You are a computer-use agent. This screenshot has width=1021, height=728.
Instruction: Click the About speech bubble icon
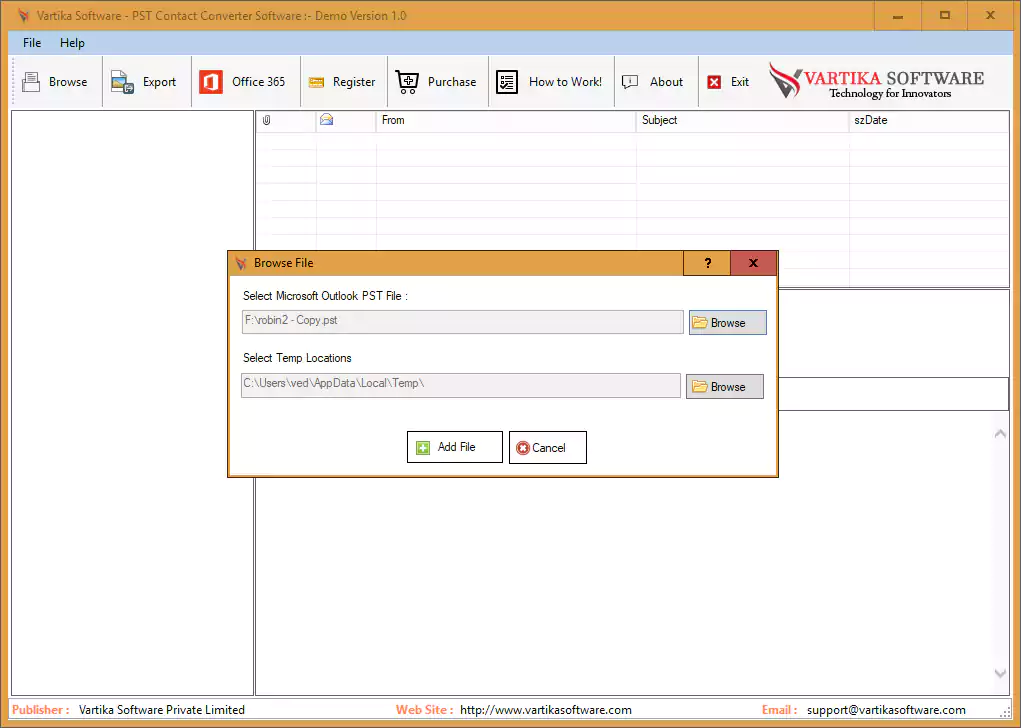pyautogui.click(x=630, y=82)
